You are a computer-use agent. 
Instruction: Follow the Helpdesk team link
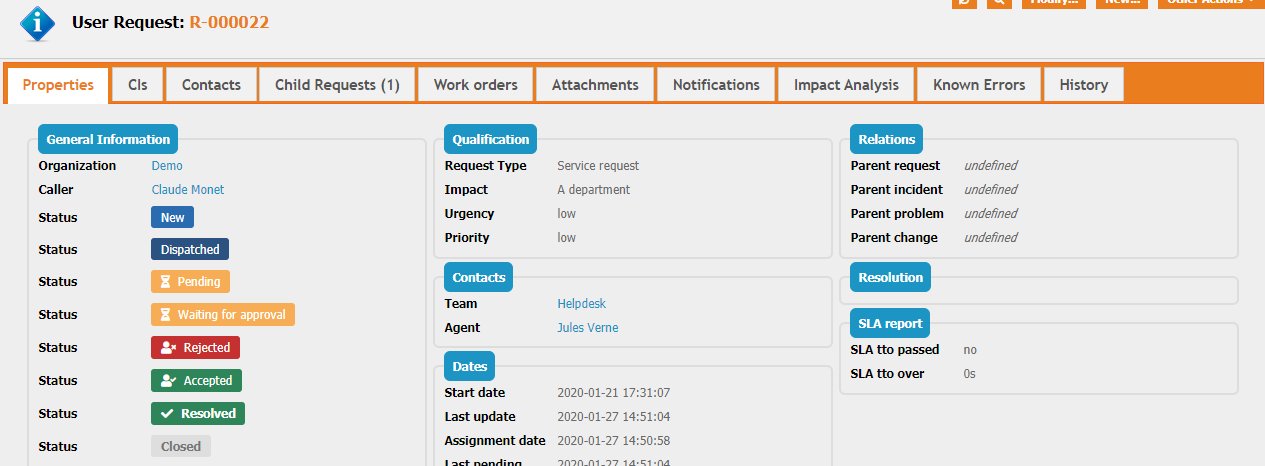[x=581, y=304]
